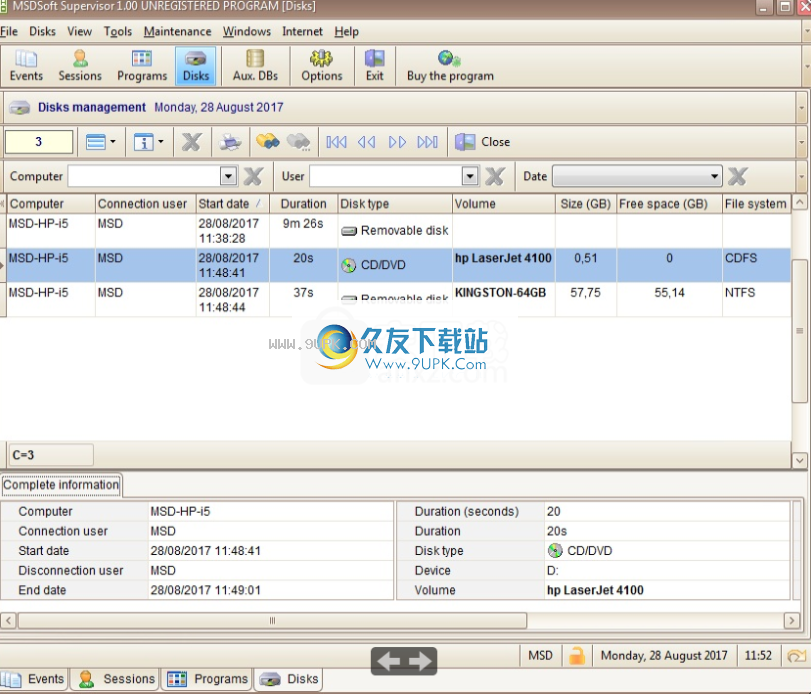Open the Windows menu

point(247,32)
